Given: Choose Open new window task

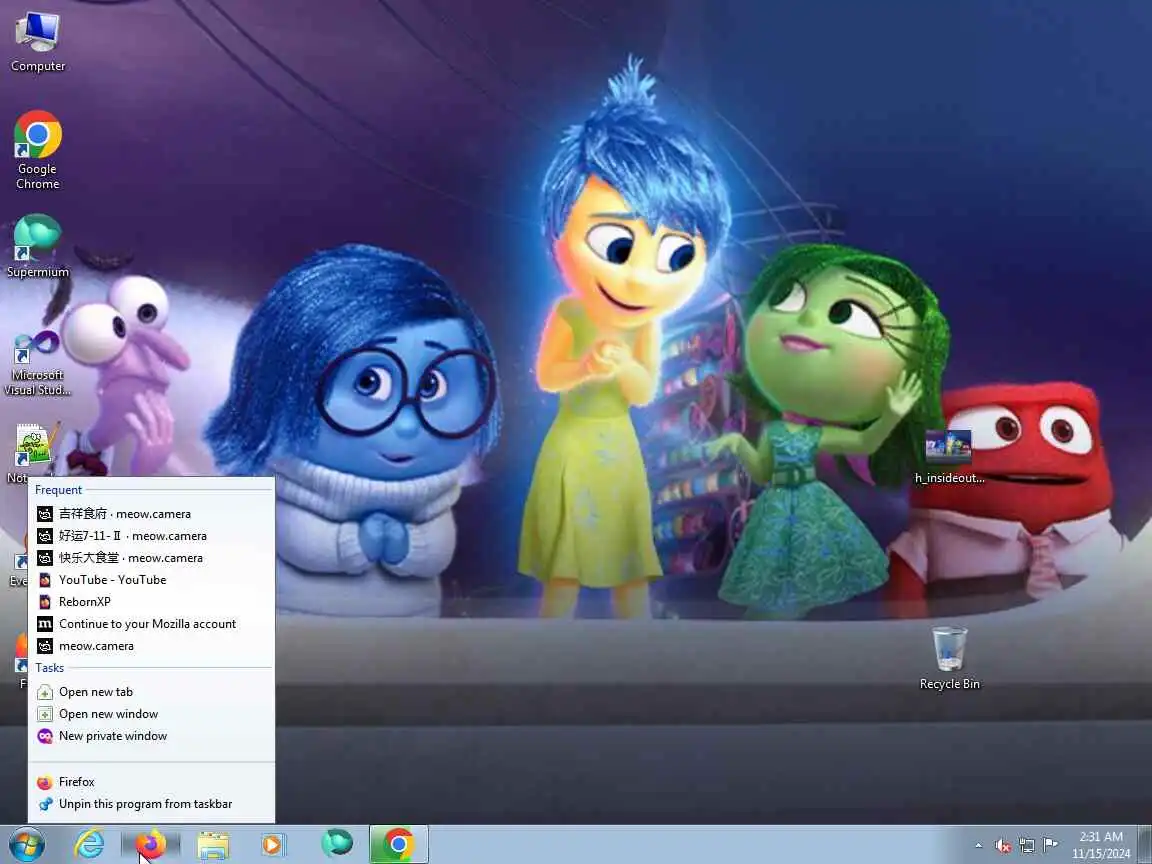Looking at the screenshot, I should coord(151,714).
